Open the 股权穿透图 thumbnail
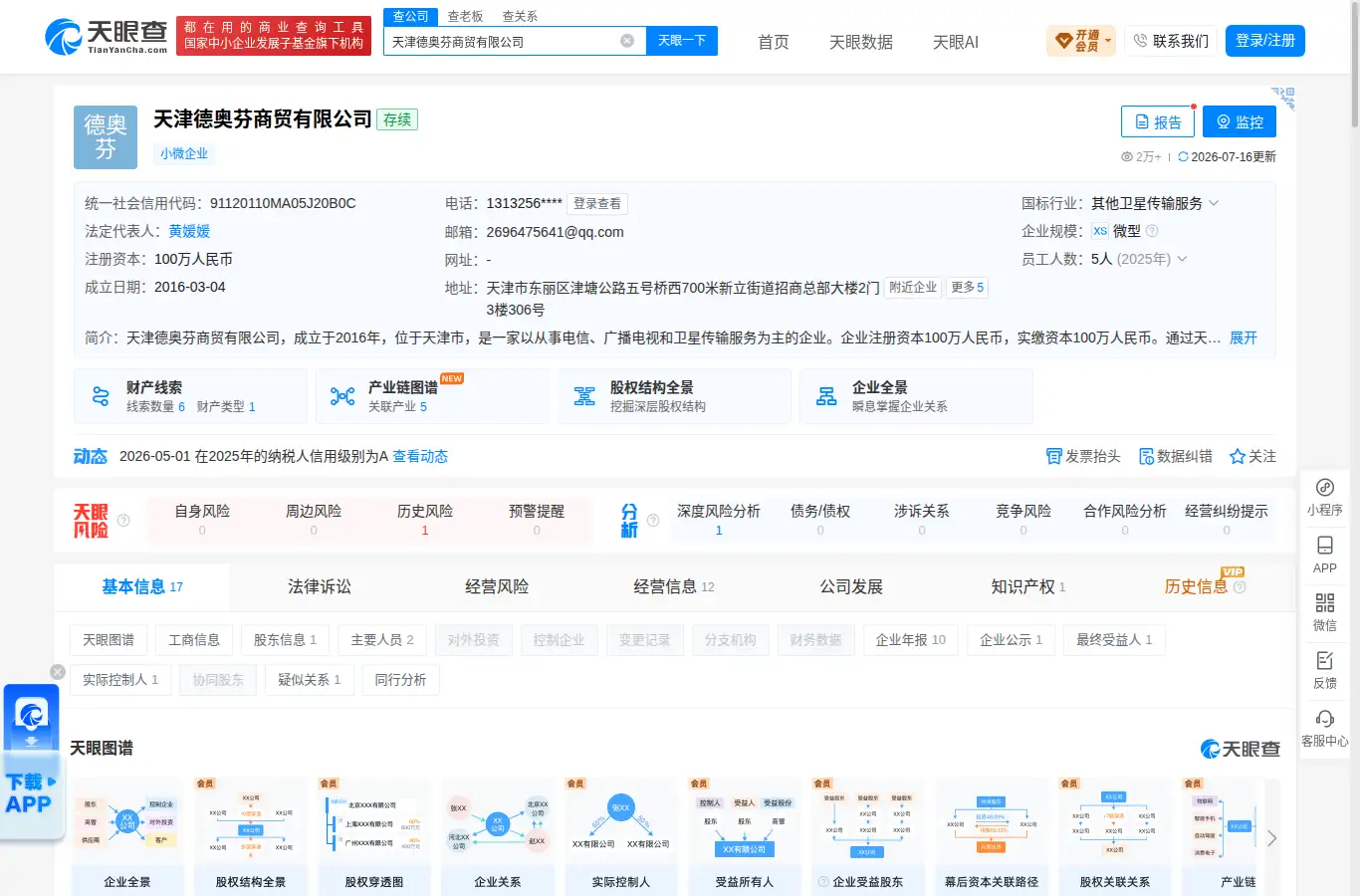1360x896 pixels. pos(374,836)
